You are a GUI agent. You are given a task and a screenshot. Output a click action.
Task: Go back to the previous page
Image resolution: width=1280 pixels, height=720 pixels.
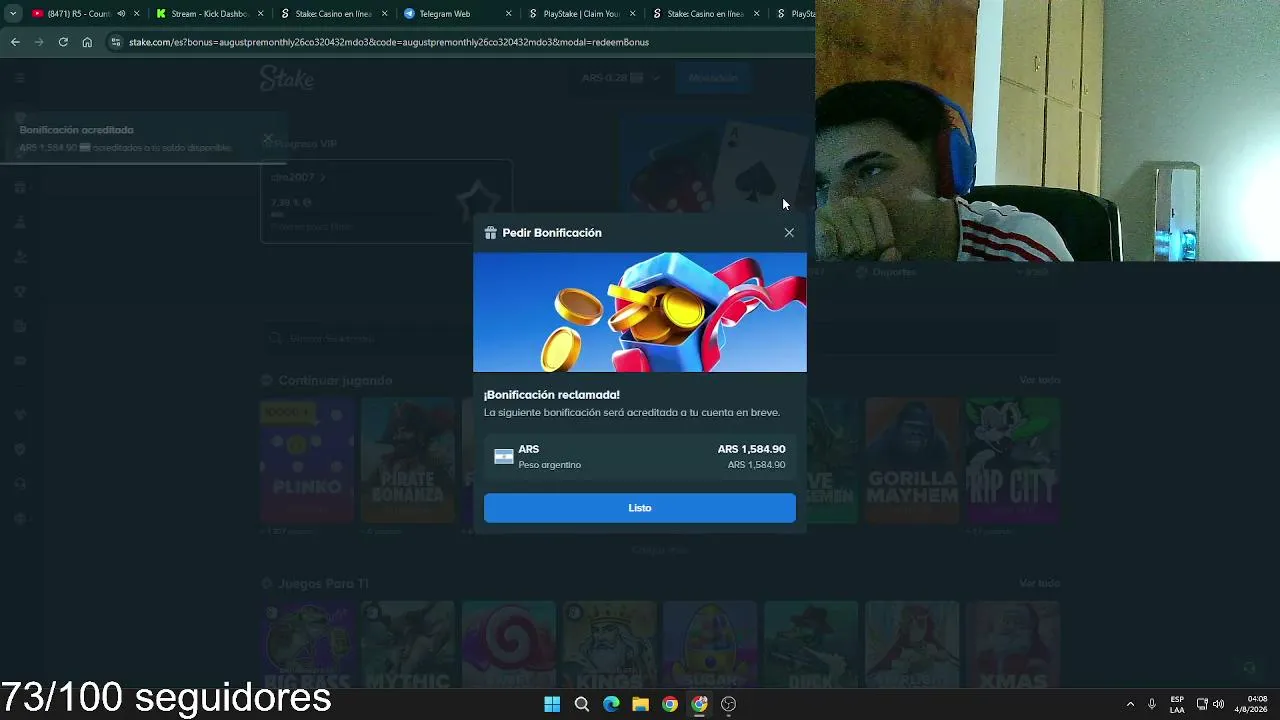15,42
